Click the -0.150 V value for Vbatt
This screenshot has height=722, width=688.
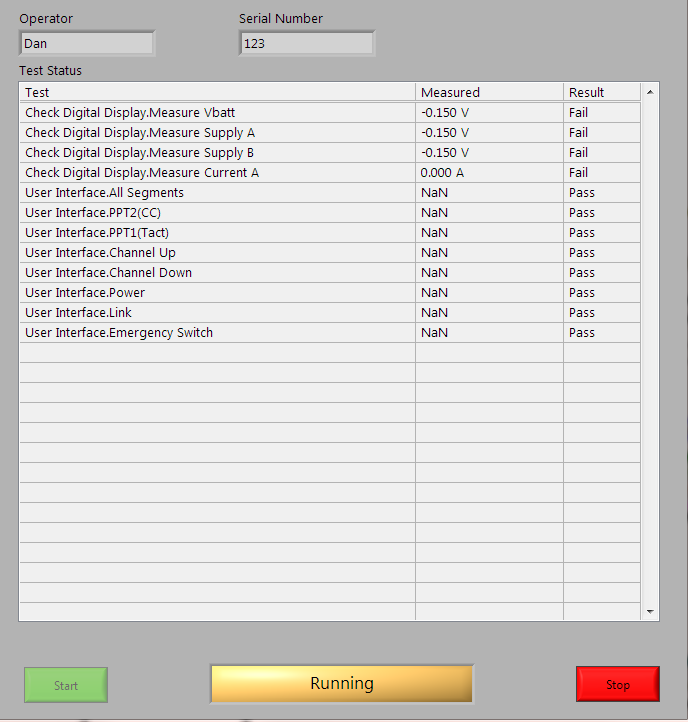(445, 113)
